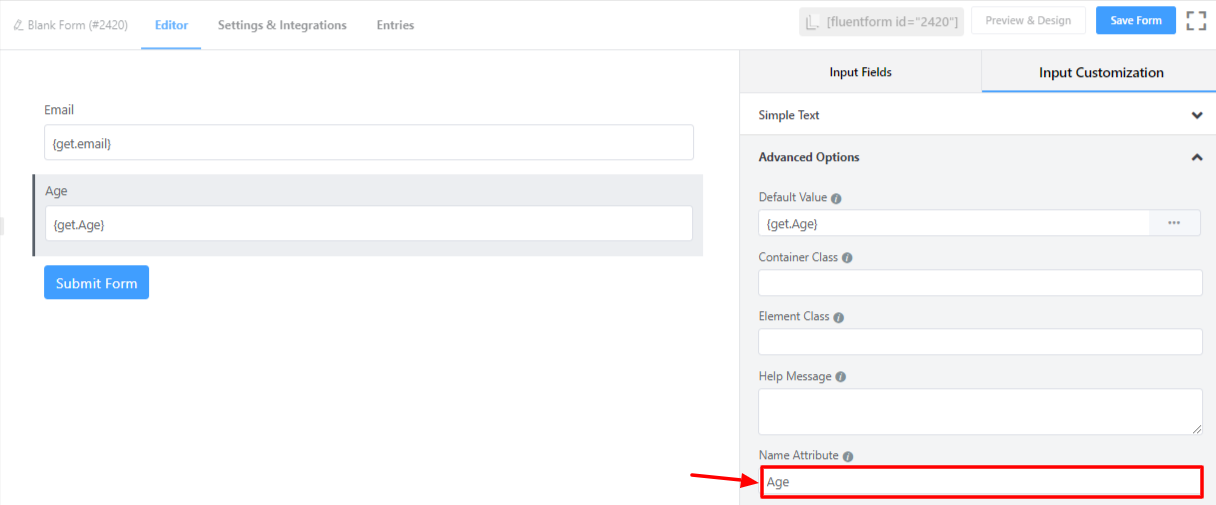Viewport: 1216px width, 505px height.
Task: Expand the Simple Text section
Action: 1197,115
